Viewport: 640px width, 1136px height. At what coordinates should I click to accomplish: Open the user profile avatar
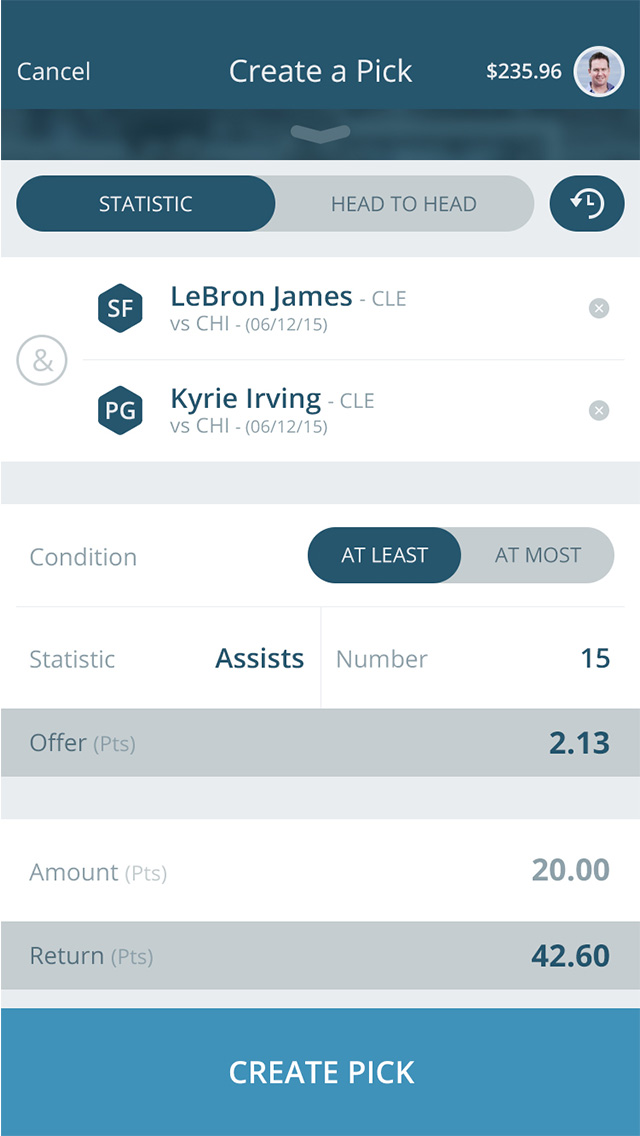(x=599, y=72)
